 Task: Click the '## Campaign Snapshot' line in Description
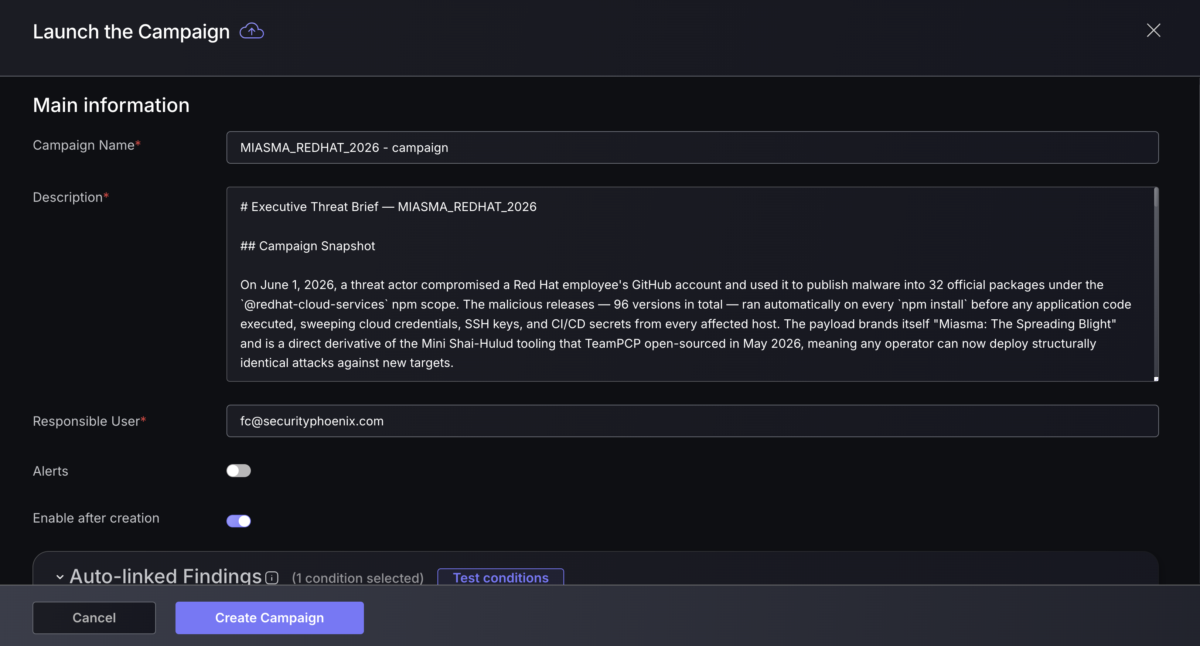(x=307, y=245)
